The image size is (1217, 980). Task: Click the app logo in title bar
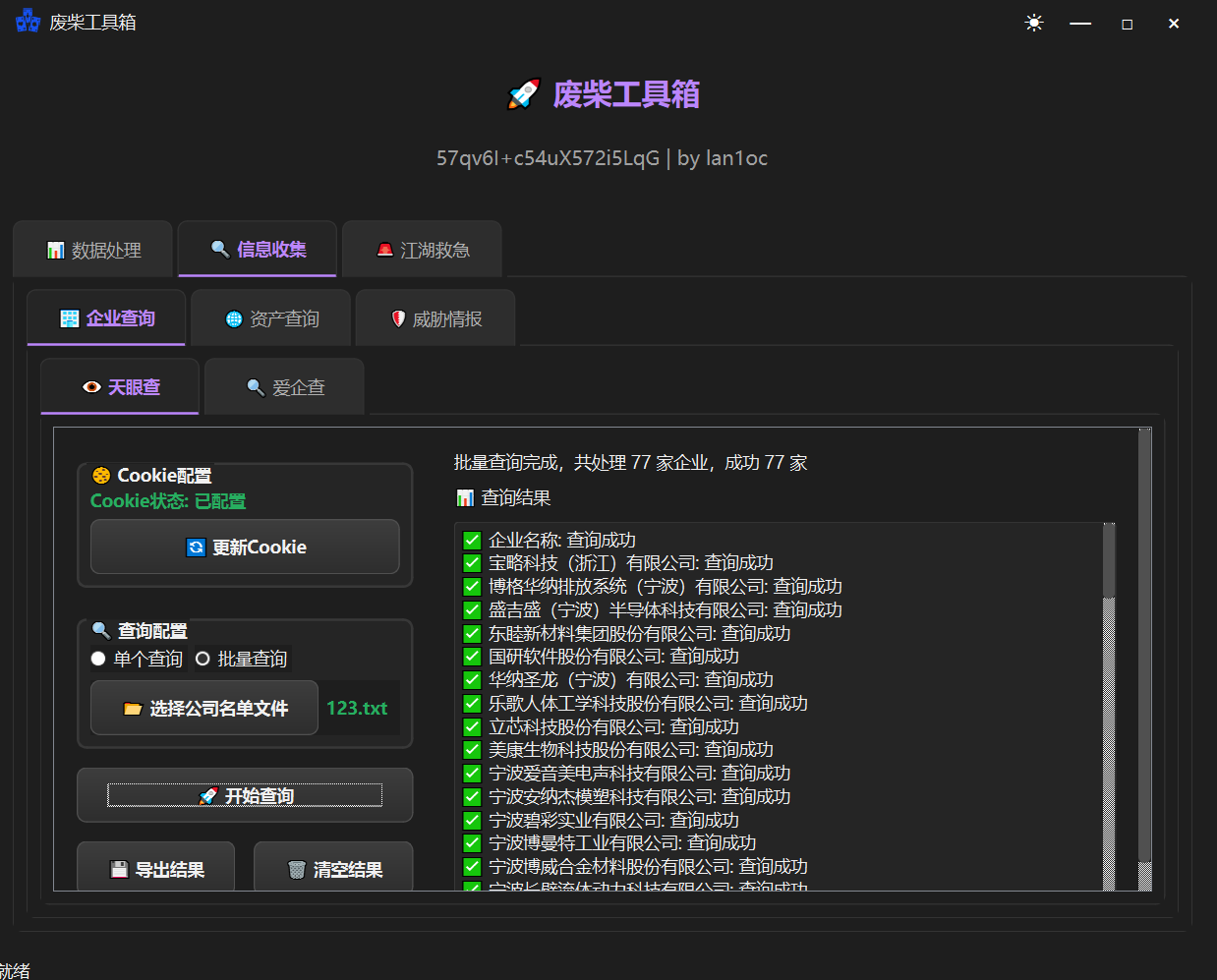point(28,22)
